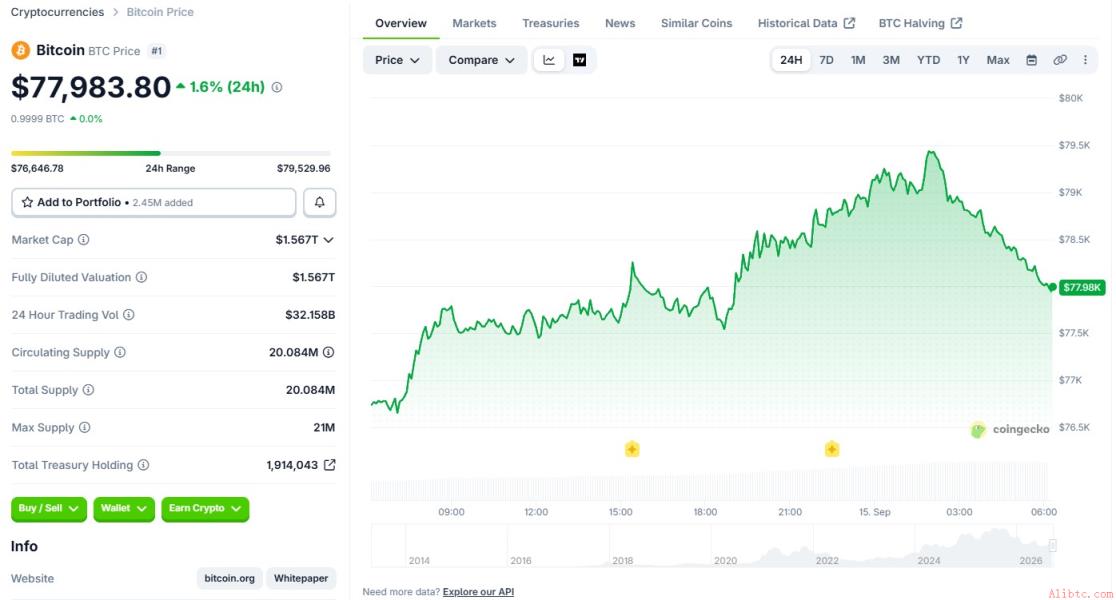1116x600 pixels.
Task: Open Circulating Supply label info icon
Action: tap(120, 352)
